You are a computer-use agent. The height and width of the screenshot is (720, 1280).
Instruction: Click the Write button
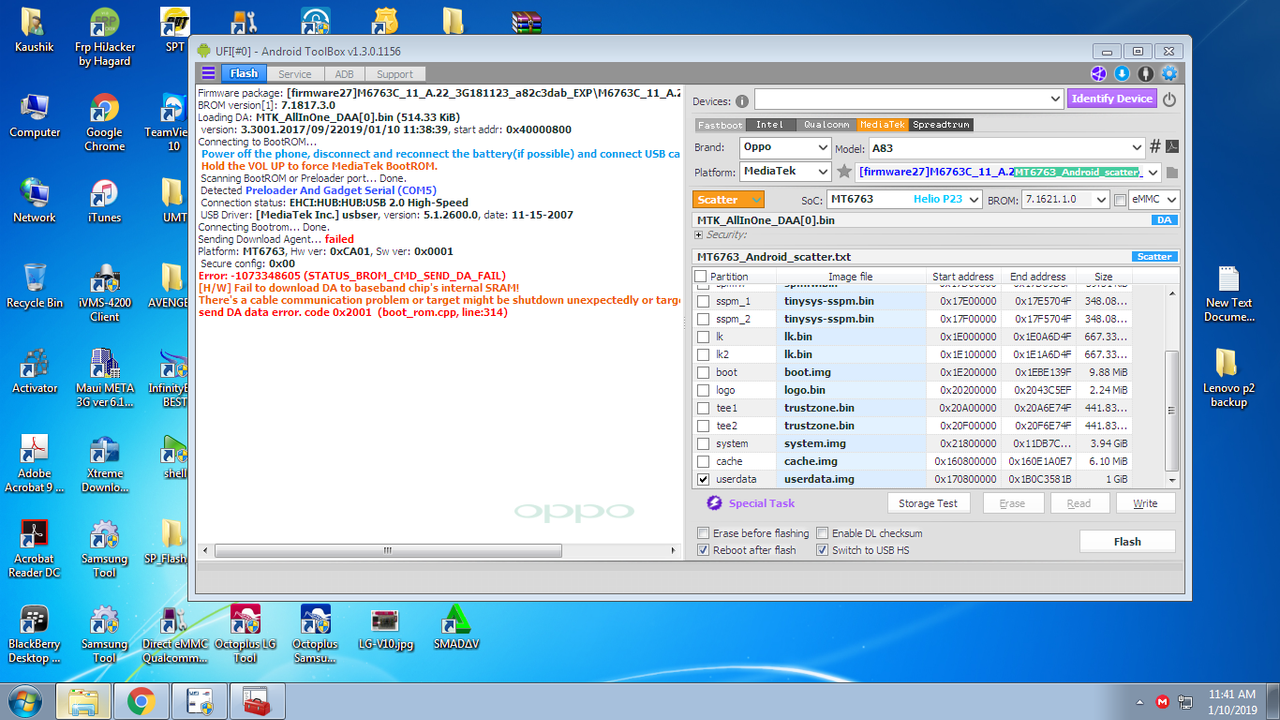[x=1146, y=503]
